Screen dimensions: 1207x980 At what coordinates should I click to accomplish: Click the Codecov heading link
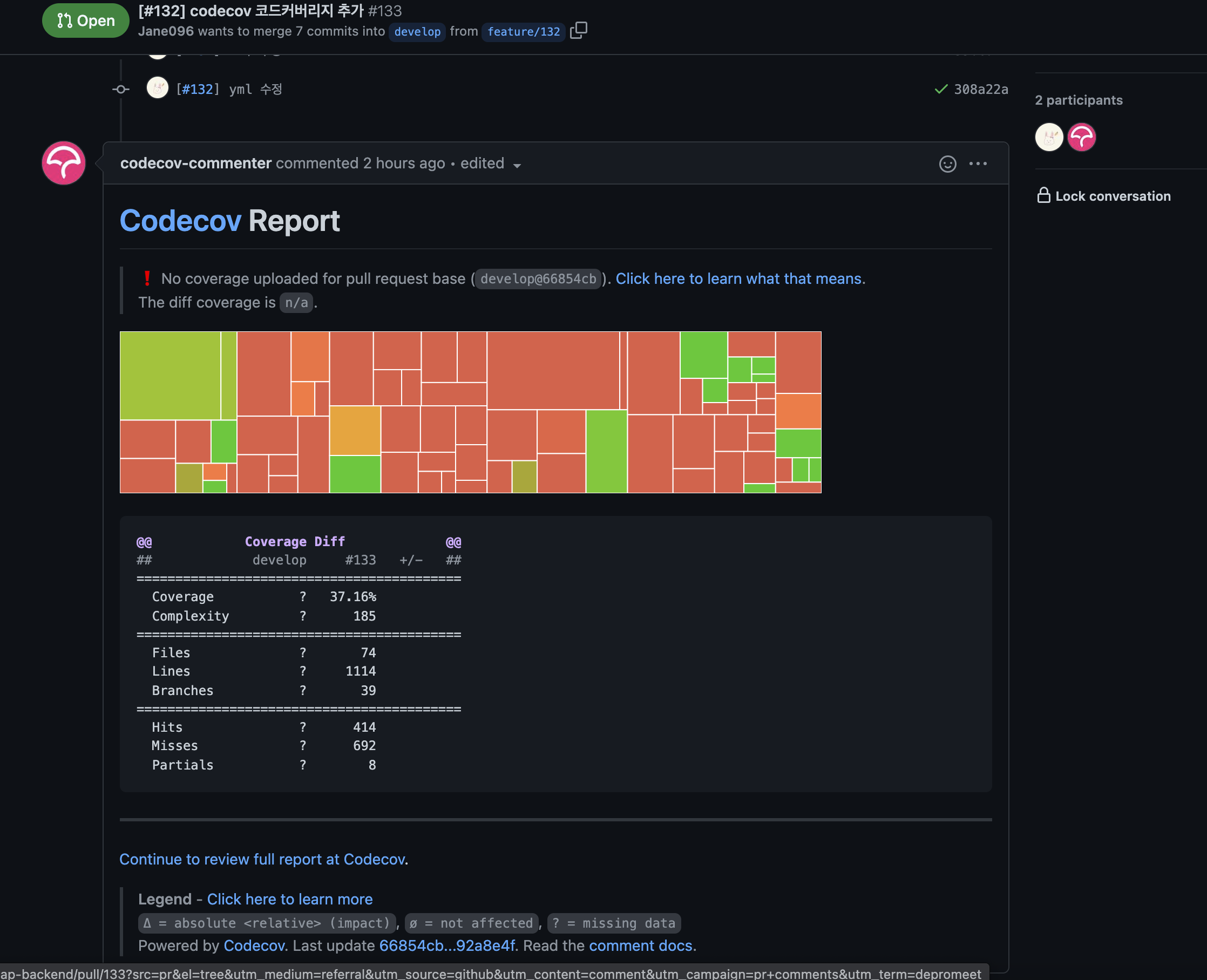[180, 221]
